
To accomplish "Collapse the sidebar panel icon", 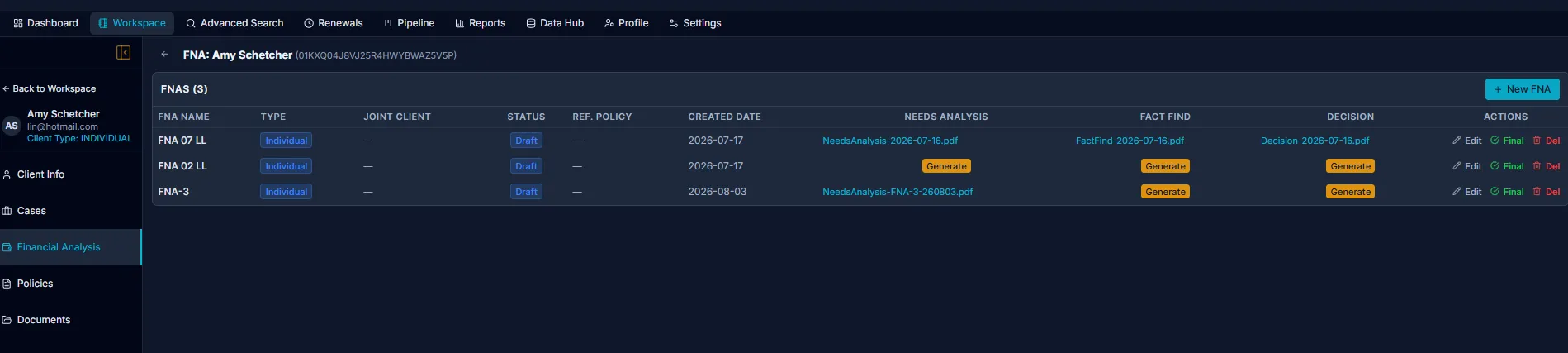I will pos(123,53).
